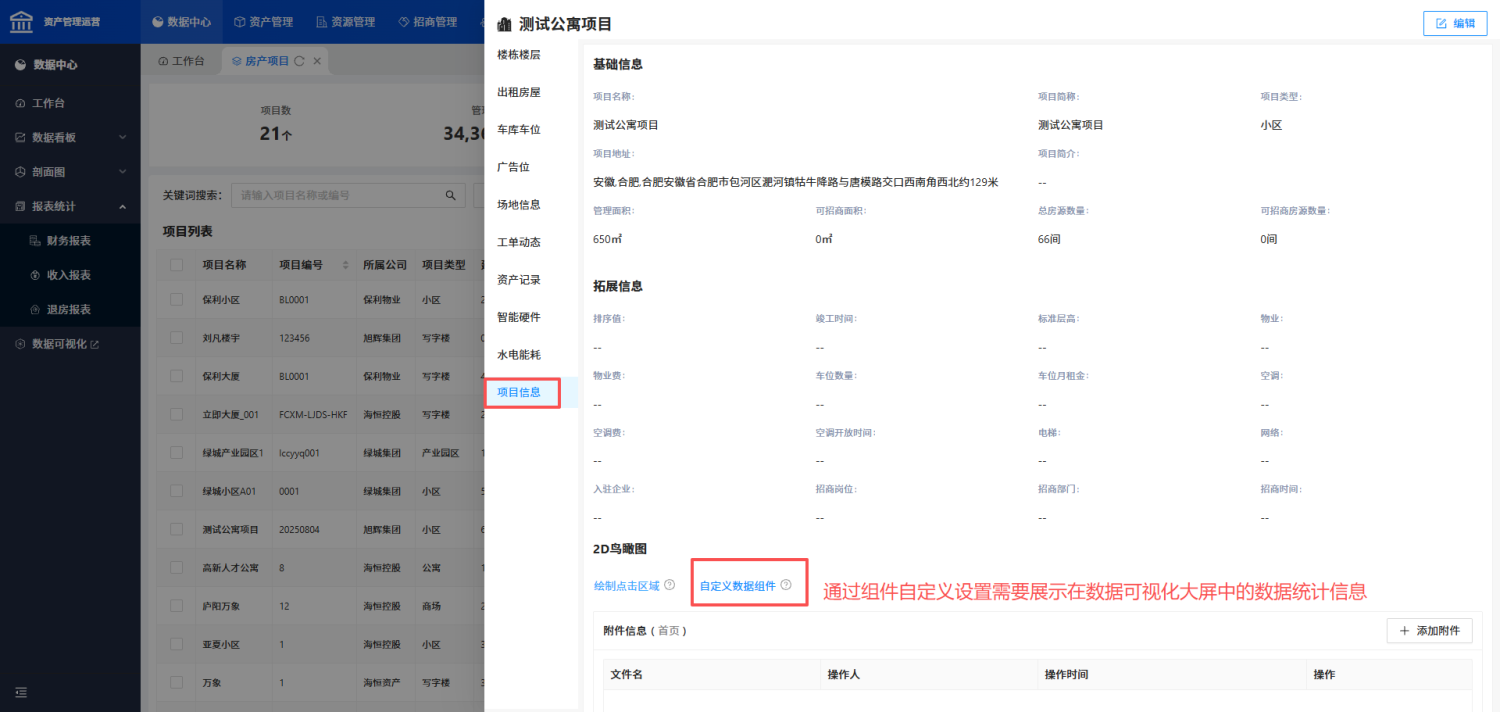This screenshot has width=1500, height=712.
Task: Click the building icon beside 测试公寓项目 title
Action: pyautogui.click(x=504, y=24)
